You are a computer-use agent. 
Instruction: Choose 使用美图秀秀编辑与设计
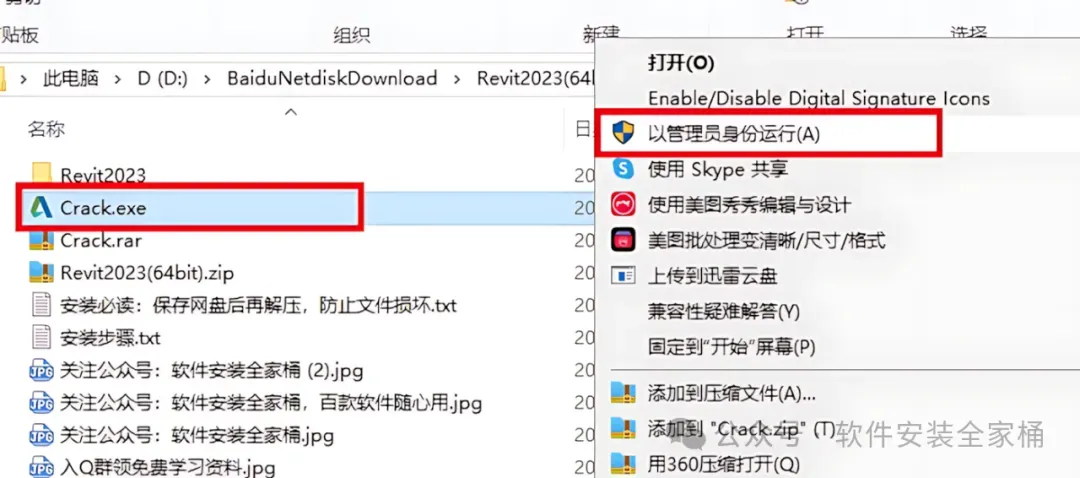(749, 205)
